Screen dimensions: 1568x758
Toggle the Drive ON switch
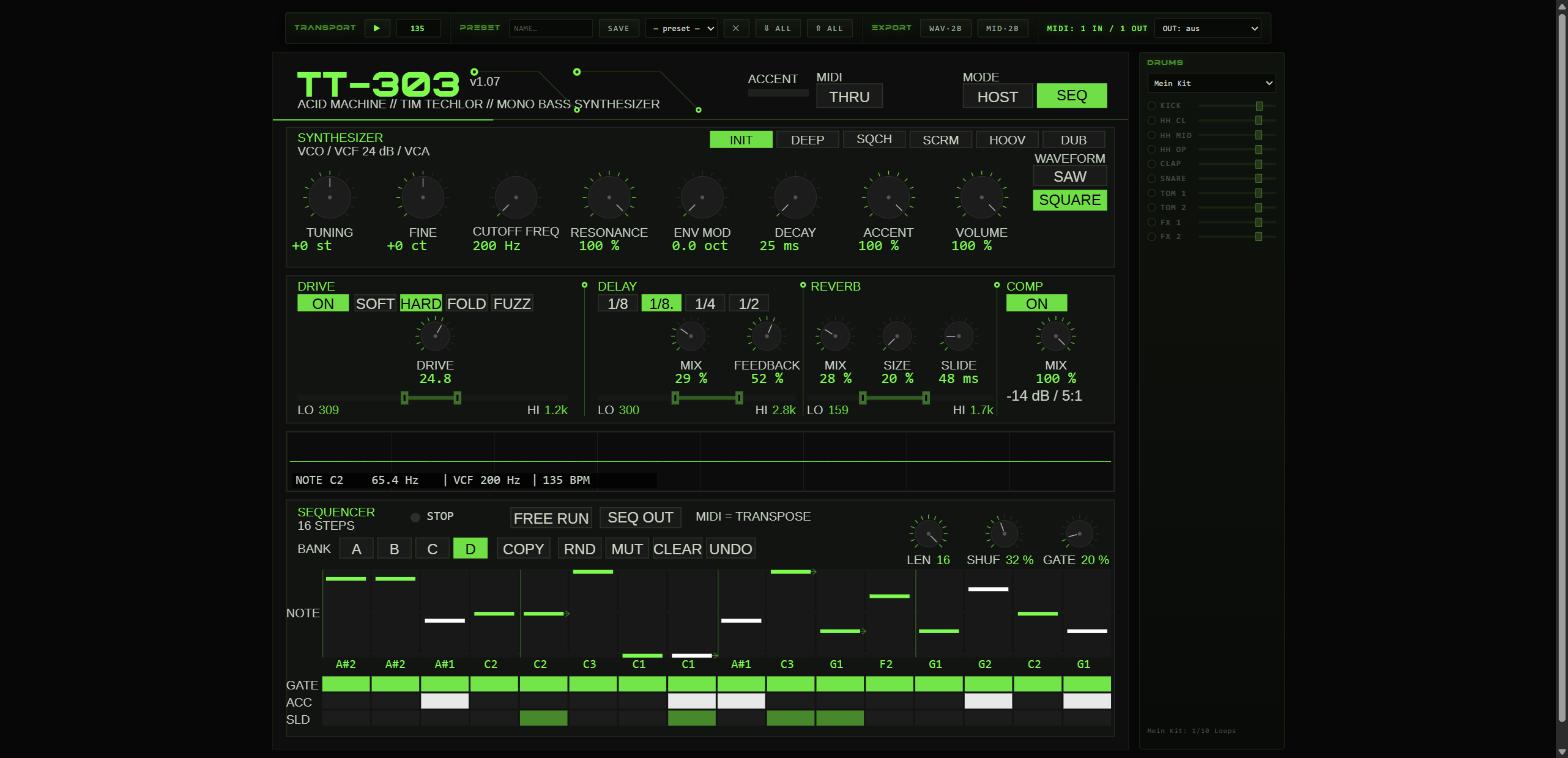323,303
